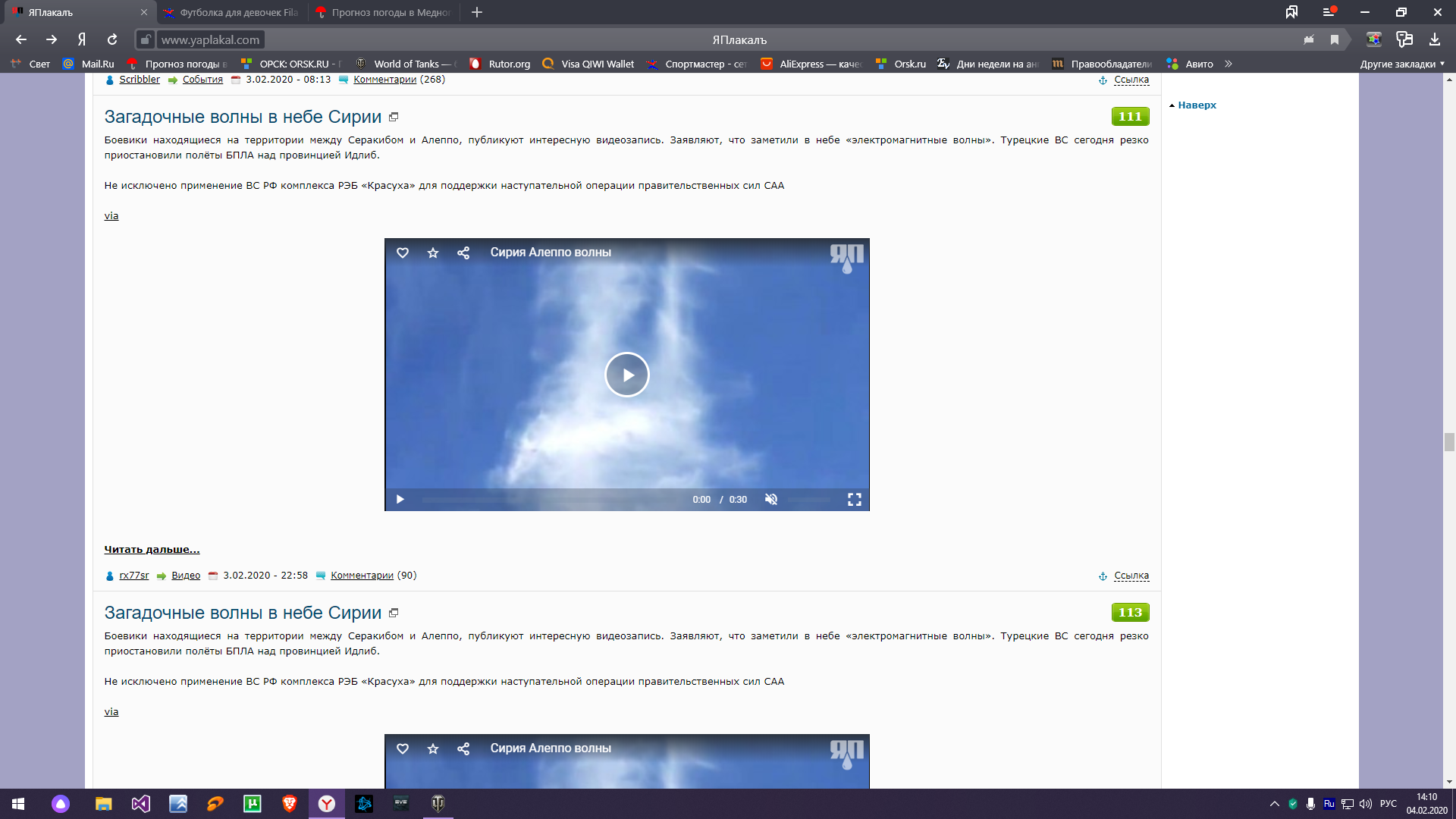Share the first Сирия Алеппо волны video
Image resolution: width=1456 pixels, height=819 pixels.
(x=463, y=253)
